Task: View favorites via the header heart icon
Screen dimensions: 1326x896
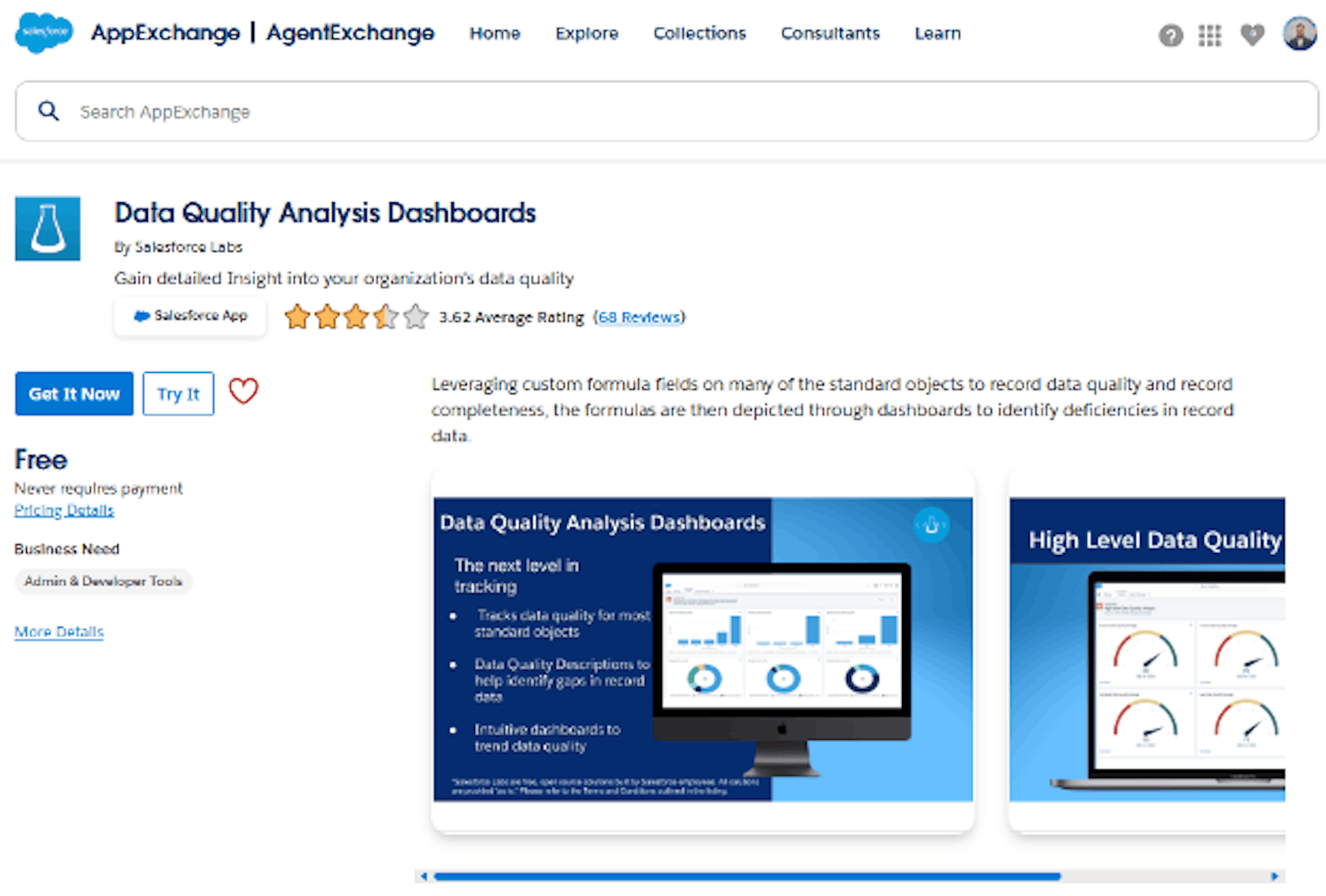Action: coord(1252,35)
